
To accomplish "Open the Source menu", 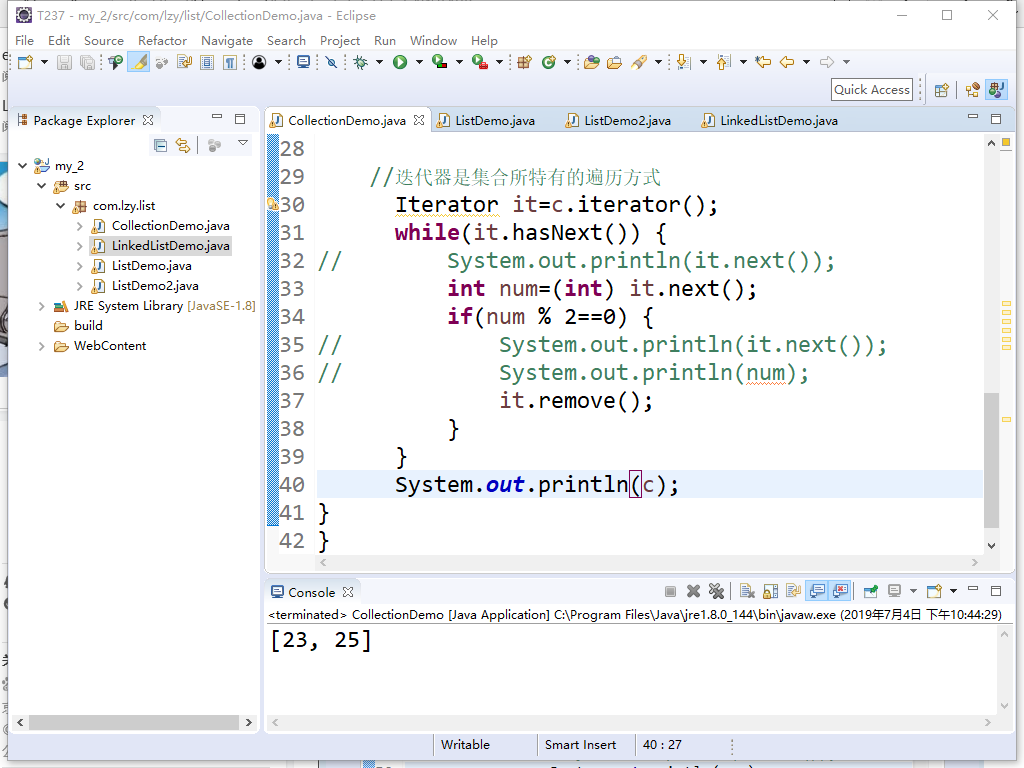I will [103, 40].
